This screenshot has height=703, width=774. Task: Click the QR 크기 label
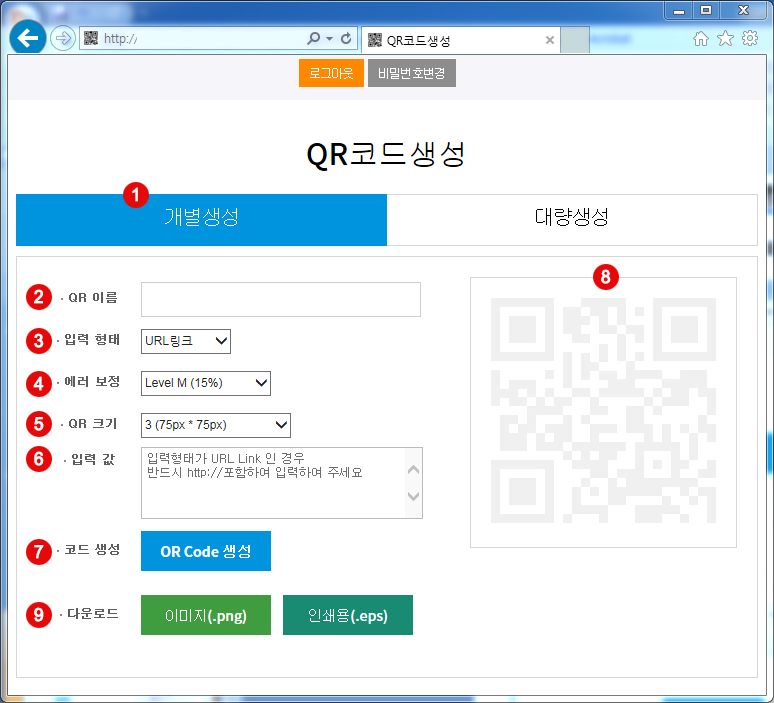93,424
